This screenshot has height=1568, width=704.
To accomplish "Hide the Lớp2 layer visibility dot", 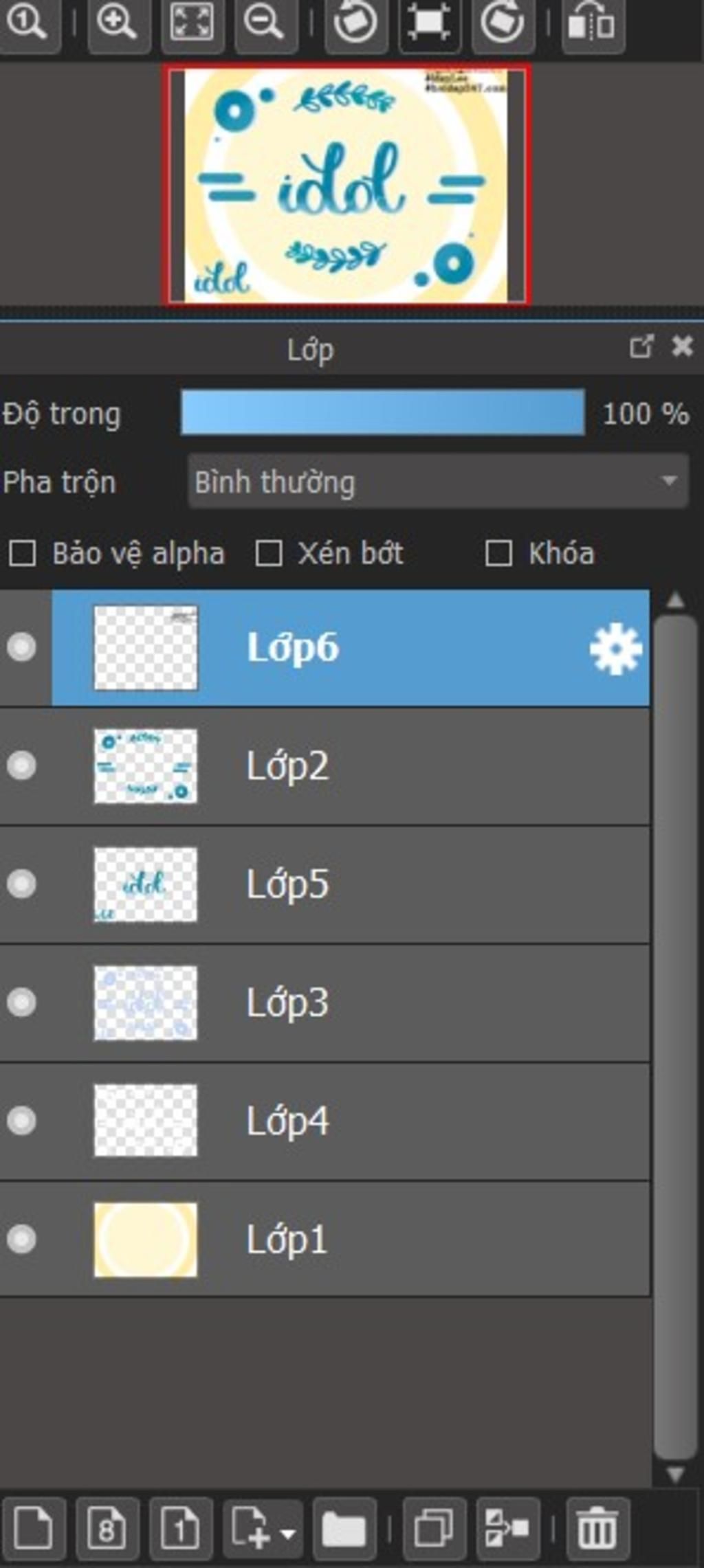I will tap(22, 765).
